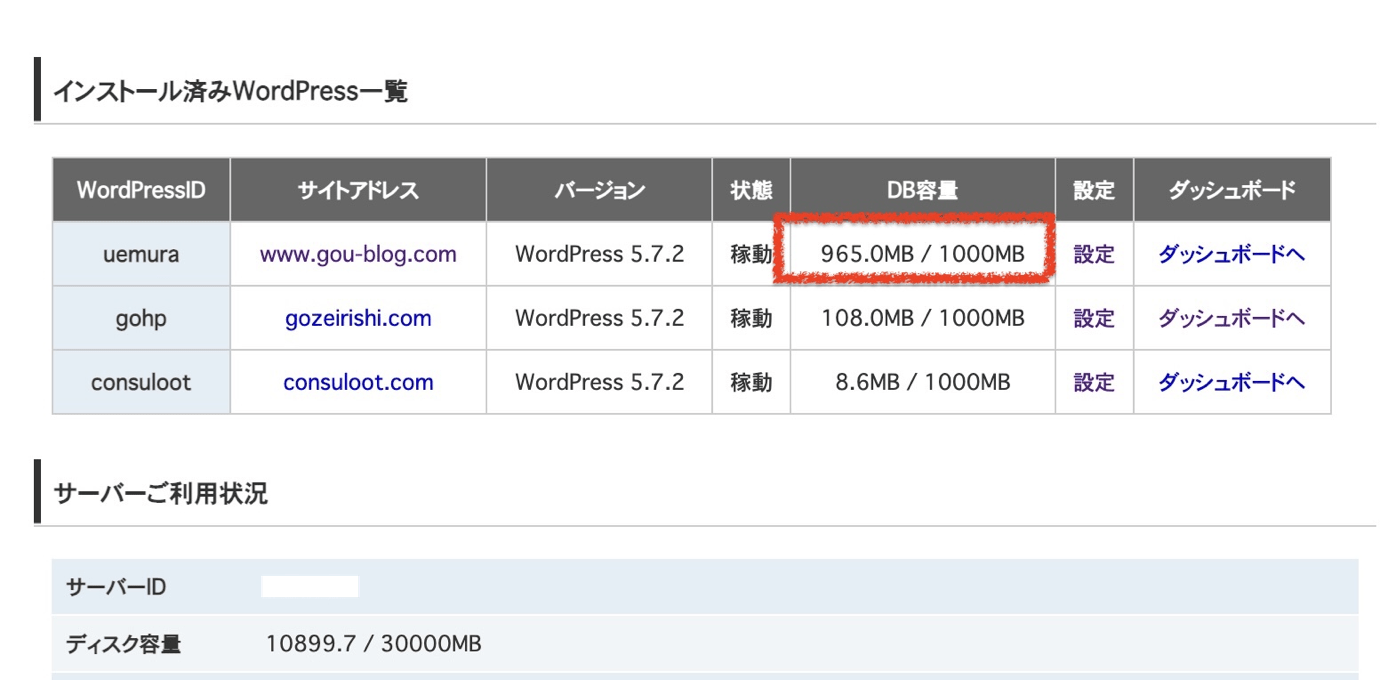Click the 稼動 status in the uemura row

(x=751, y=254)
